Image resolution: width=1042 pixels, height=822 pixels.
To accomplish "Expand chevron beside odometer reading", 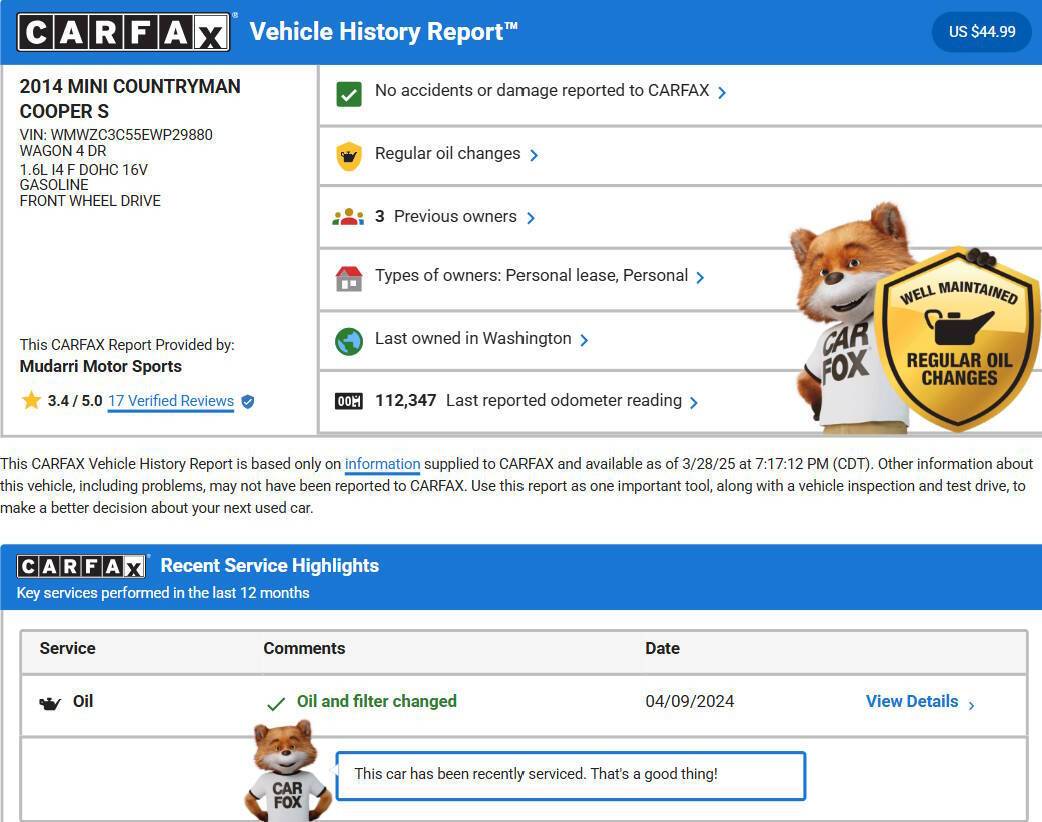I will click(694, 403).
